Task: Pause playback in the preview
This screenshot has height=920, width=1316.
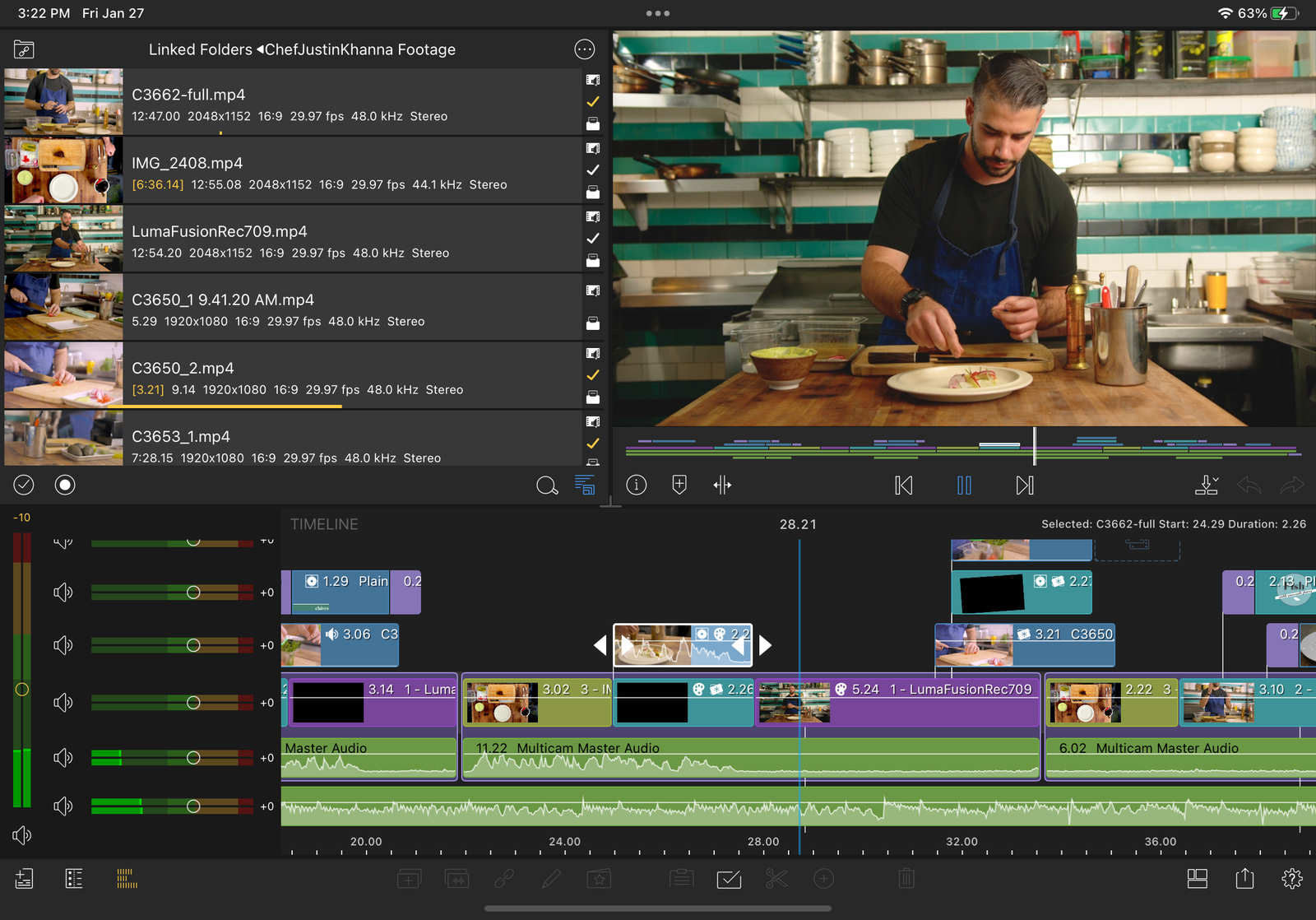Action: [x=964, y=486]
